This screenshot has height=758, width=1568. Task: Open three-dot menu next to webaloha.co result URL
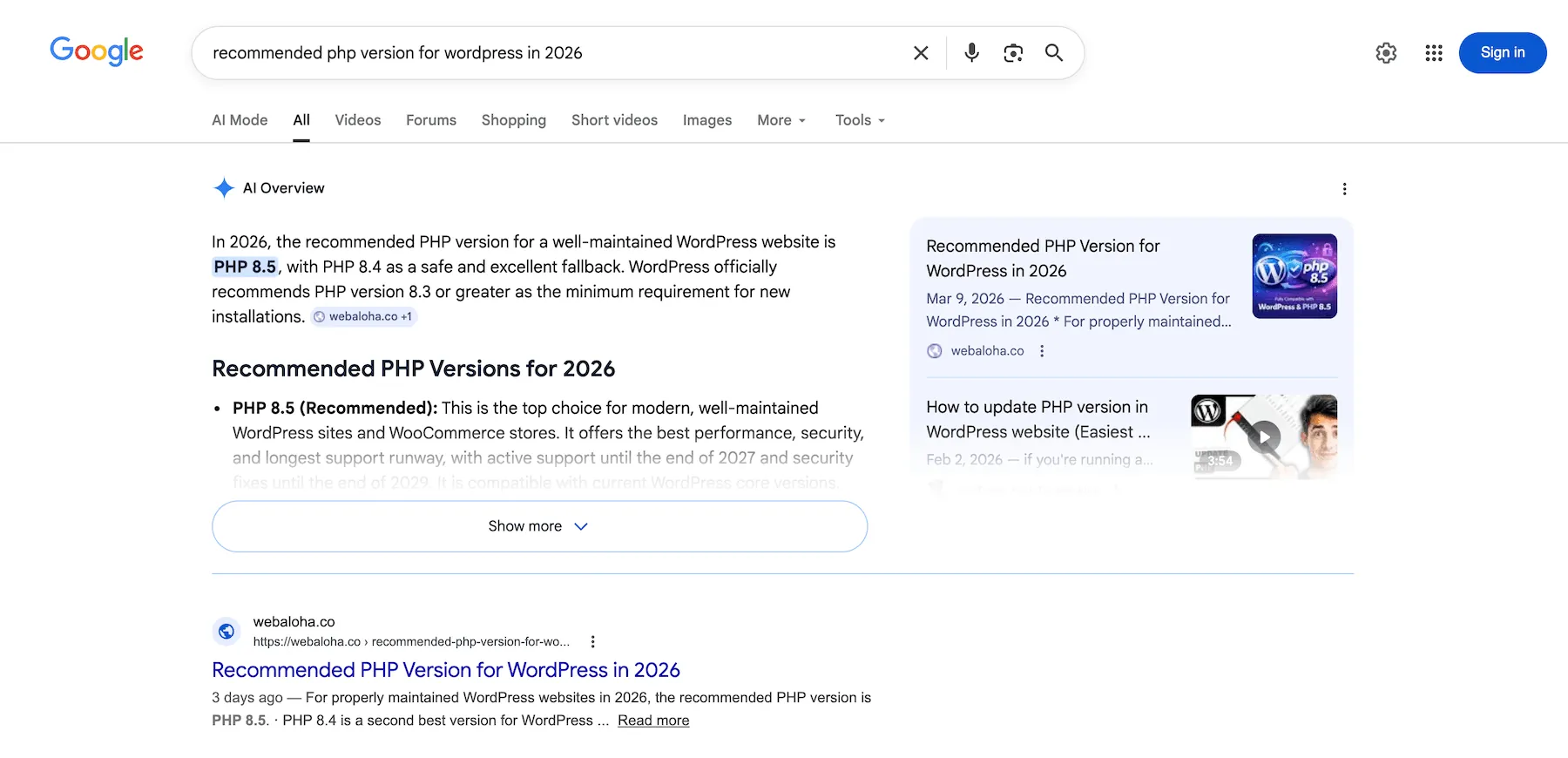click(x=593, y=642)
